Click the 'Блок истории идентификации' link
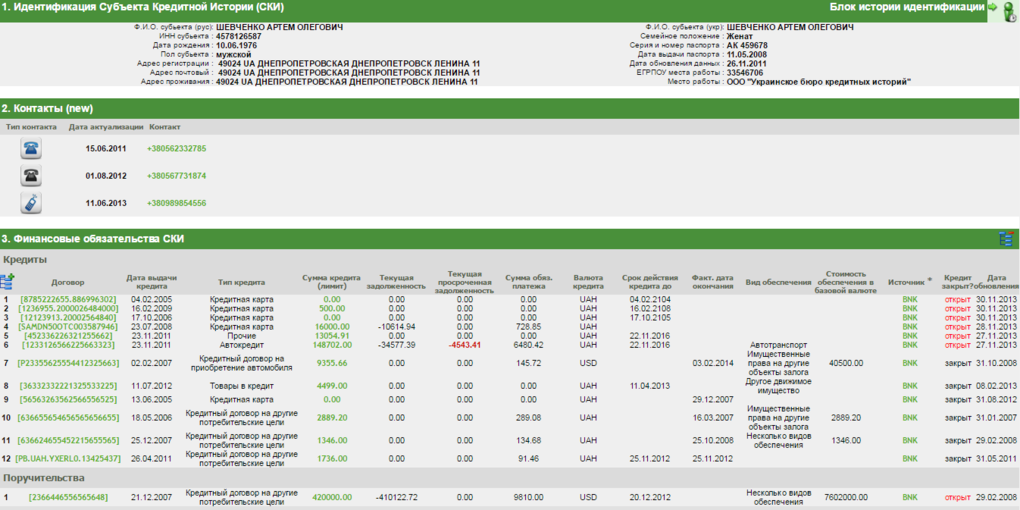 pyautogui.click(x=907, y=7)
